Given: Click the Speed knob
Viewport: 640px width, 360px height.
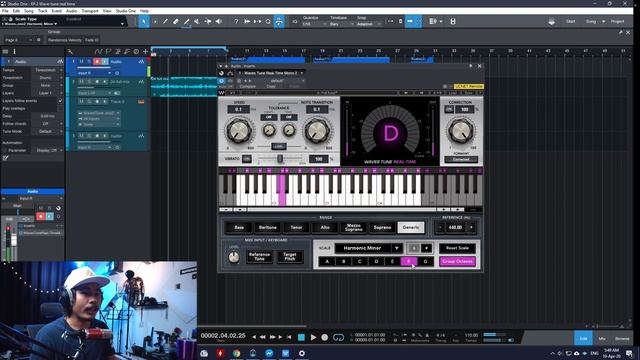Looking at the screenshot, I should coord(238,131).
